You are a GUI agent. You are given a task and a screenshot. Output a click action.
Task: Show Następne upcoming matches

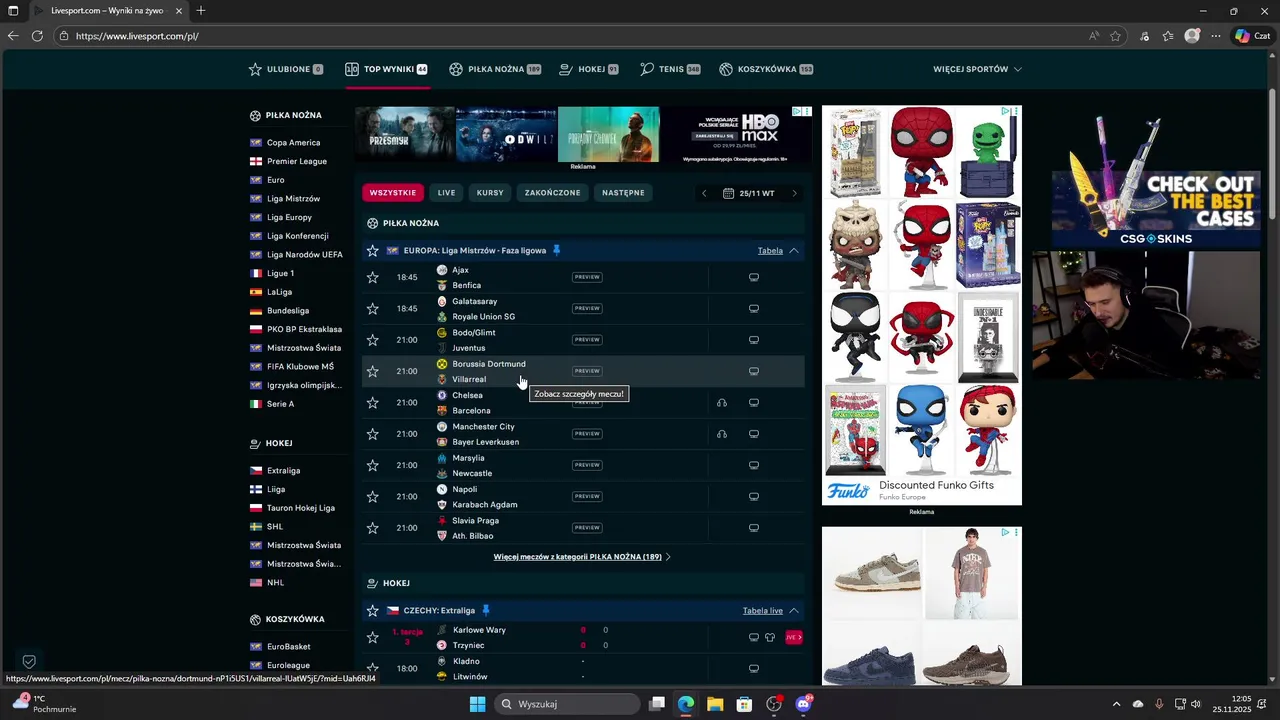[624, 193]
